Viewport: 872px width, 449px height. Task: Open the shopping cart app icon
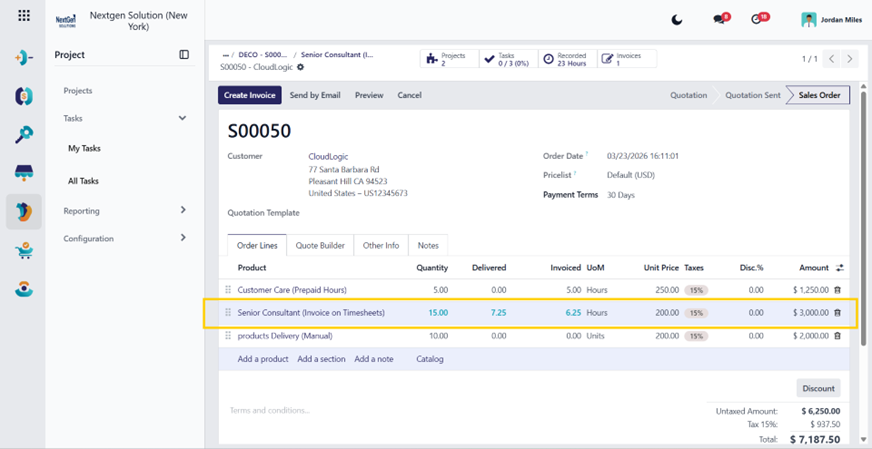pyautogui.click(x=24, y=251)
